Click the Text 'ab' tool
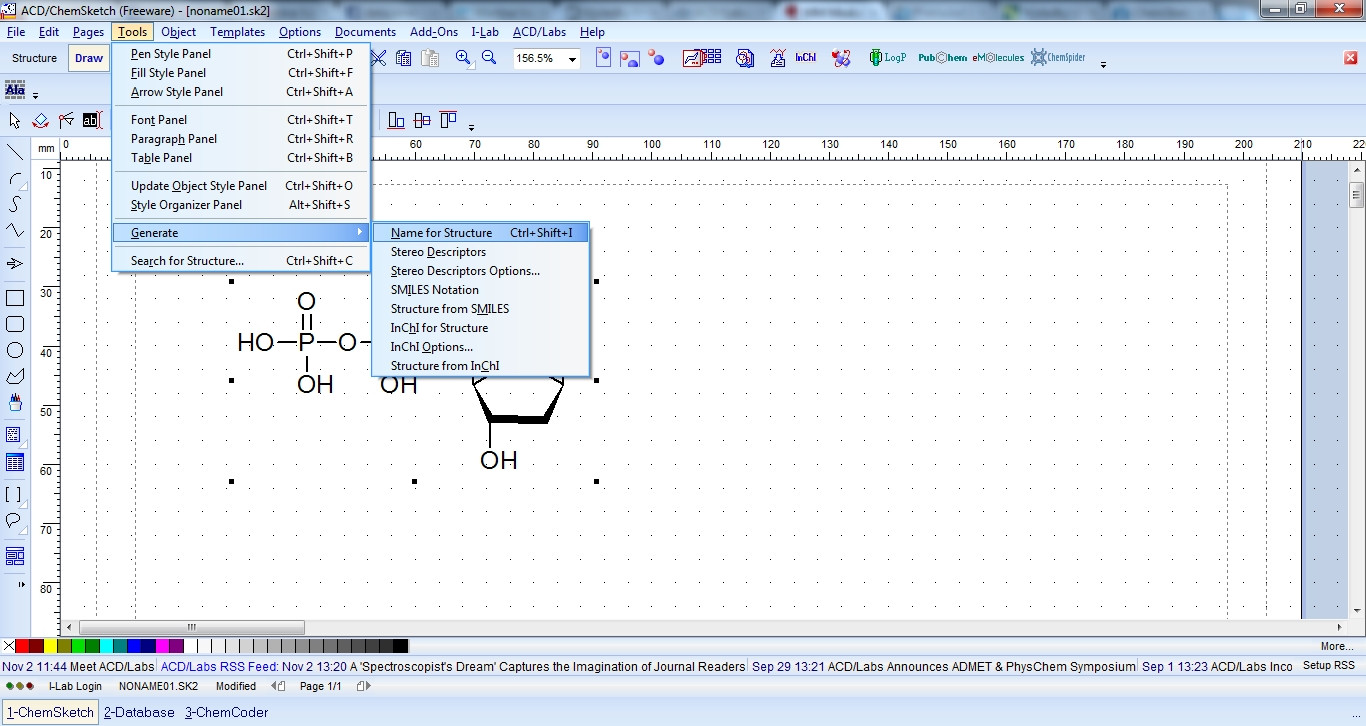Viewport: 1366px width, 726px height. click(x=92, y=121)
